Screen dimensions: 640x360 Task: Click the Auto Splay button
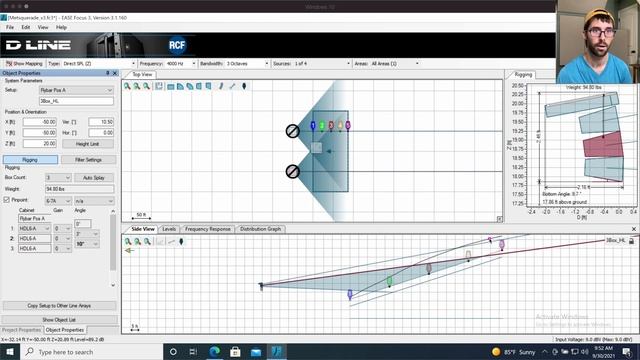pos(94,178)
